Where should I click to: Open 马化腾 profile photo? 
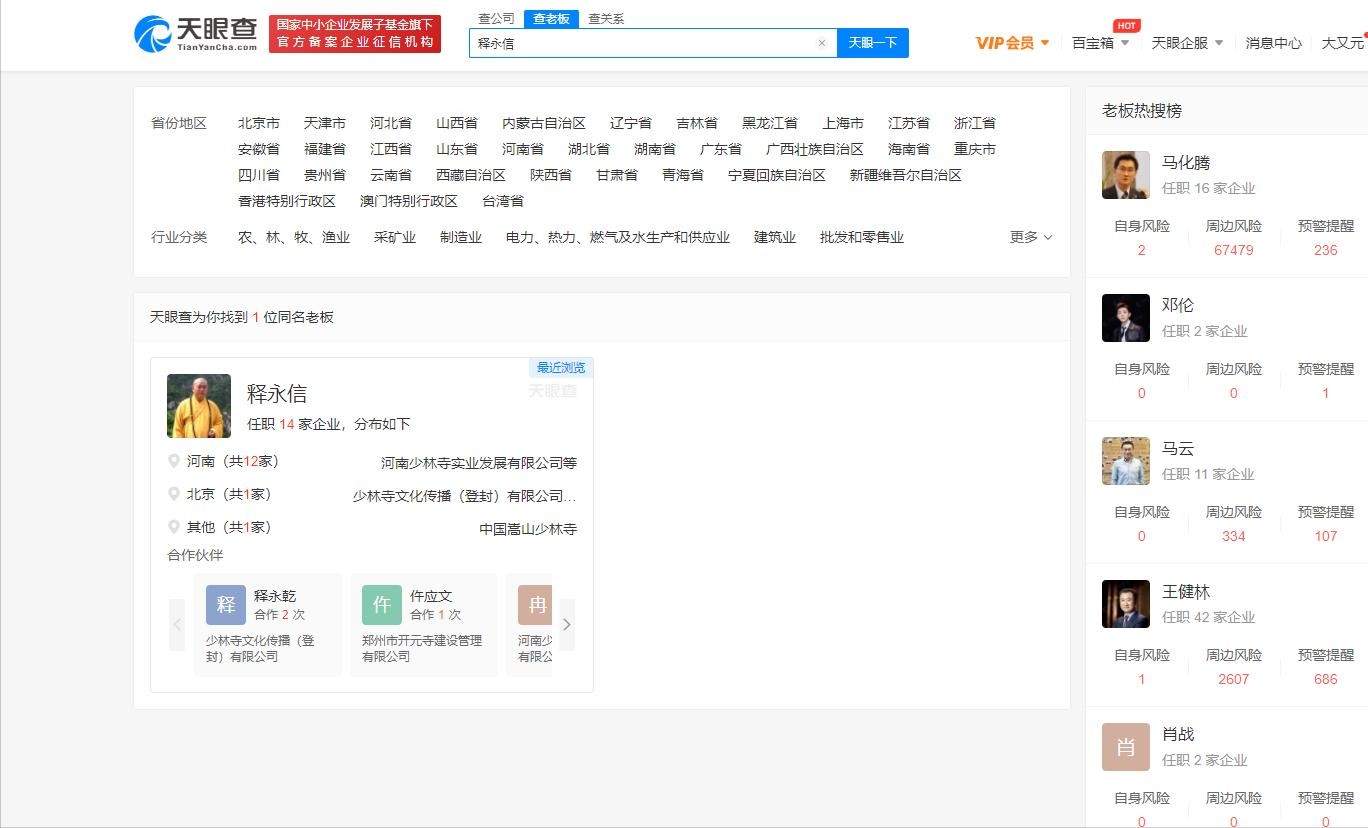pyautogui.click(x=1126, y=175)
